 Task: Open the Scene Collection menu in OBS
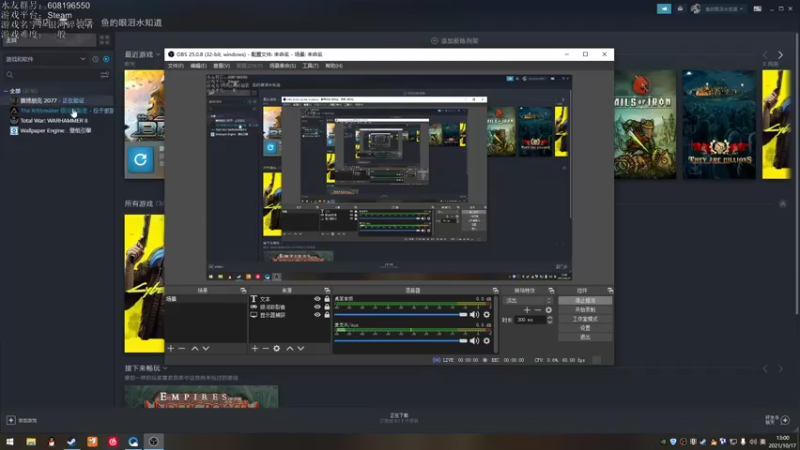coord(283,66)
